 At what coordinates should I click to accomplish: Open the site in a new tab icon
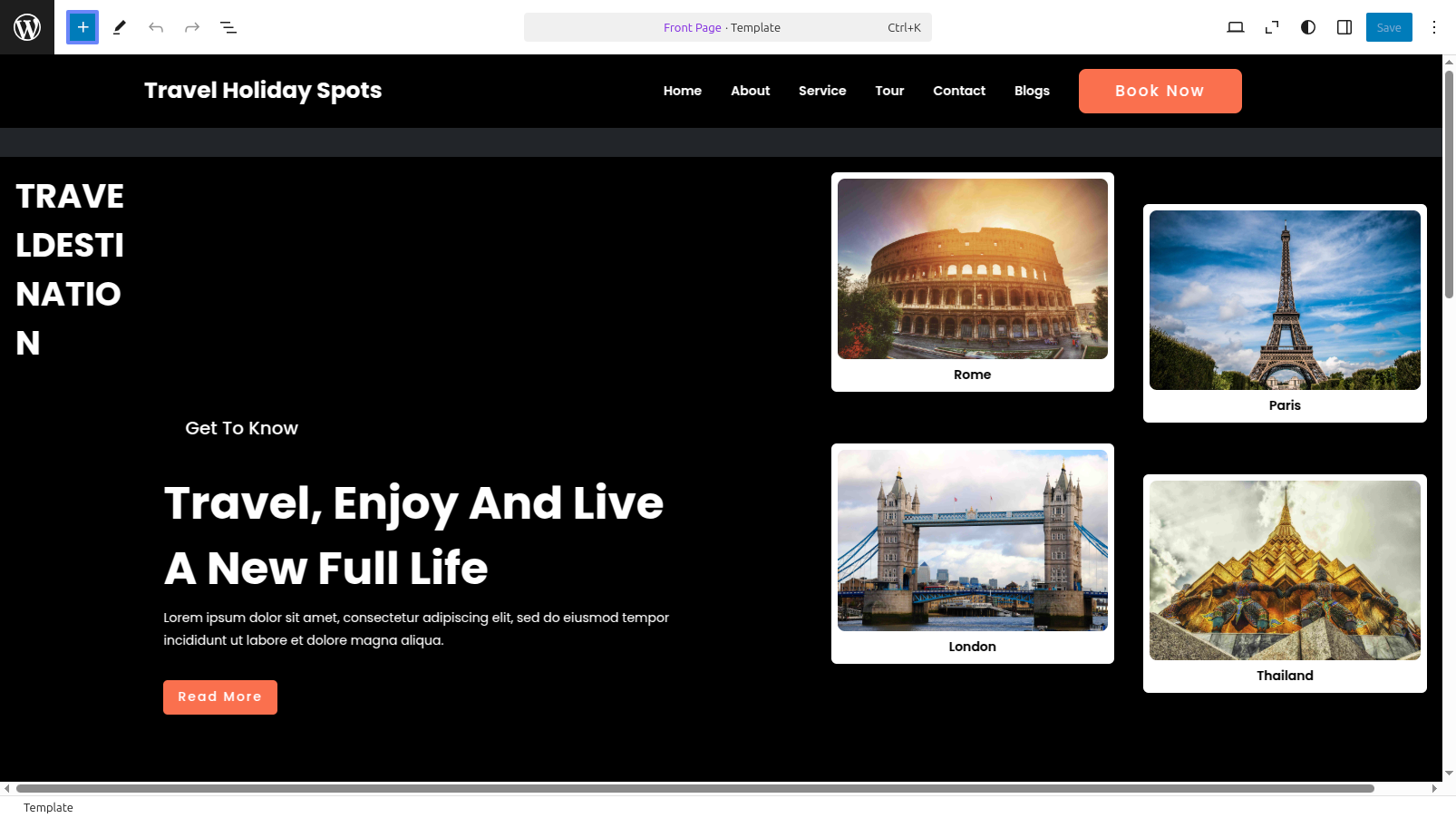(x=1272, y=27)
